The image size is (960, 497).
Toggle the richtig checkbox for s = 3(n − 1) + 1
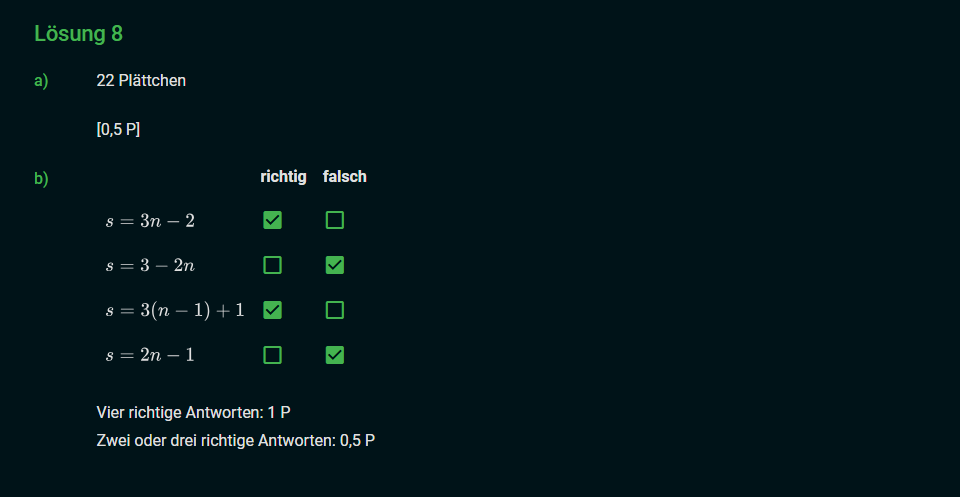[x=272, y=310]
